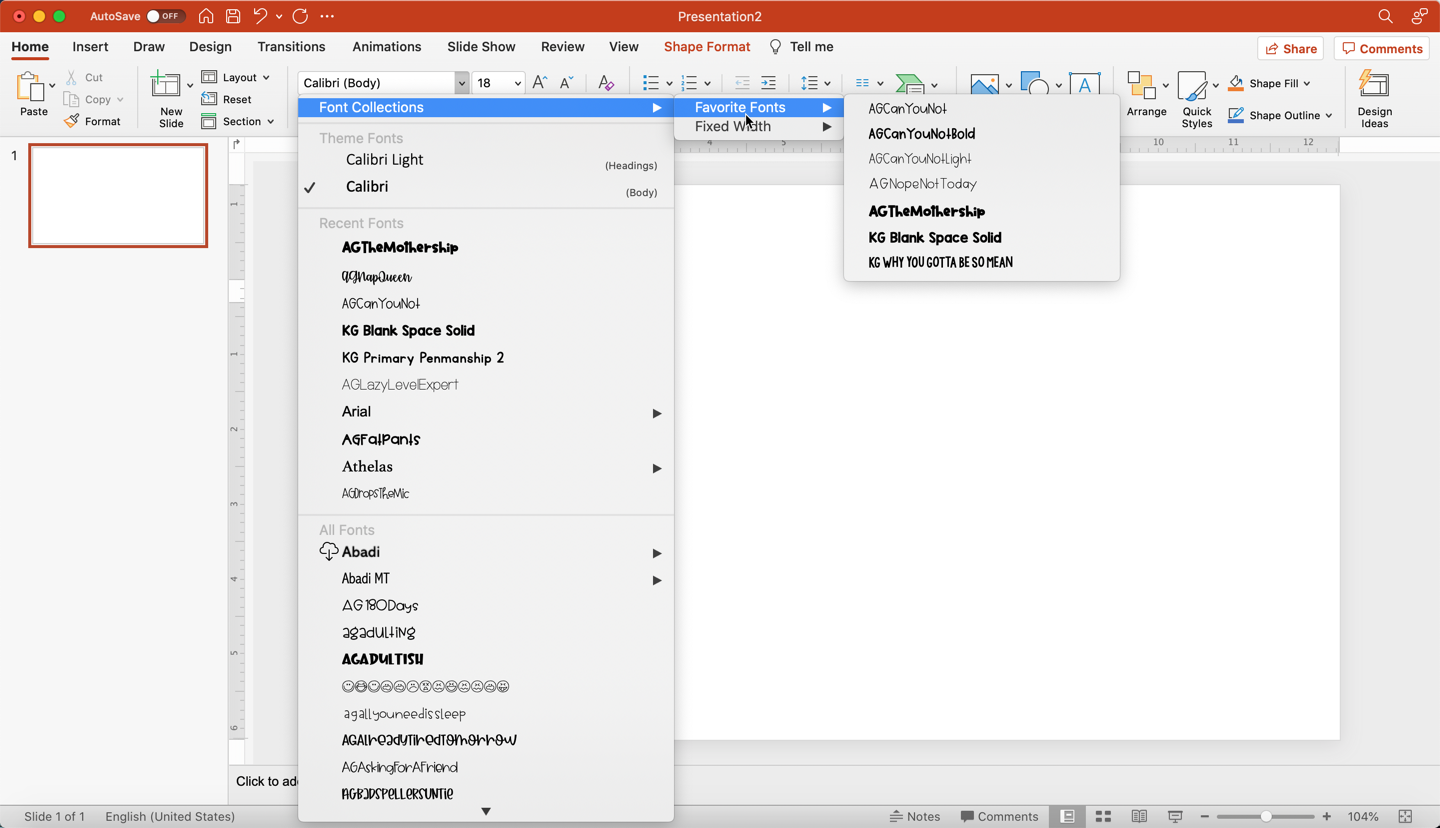Switch to Slide Sorter view icon
The width and height of the screenshot is (1440, 828).
(x=1103, y=817)
